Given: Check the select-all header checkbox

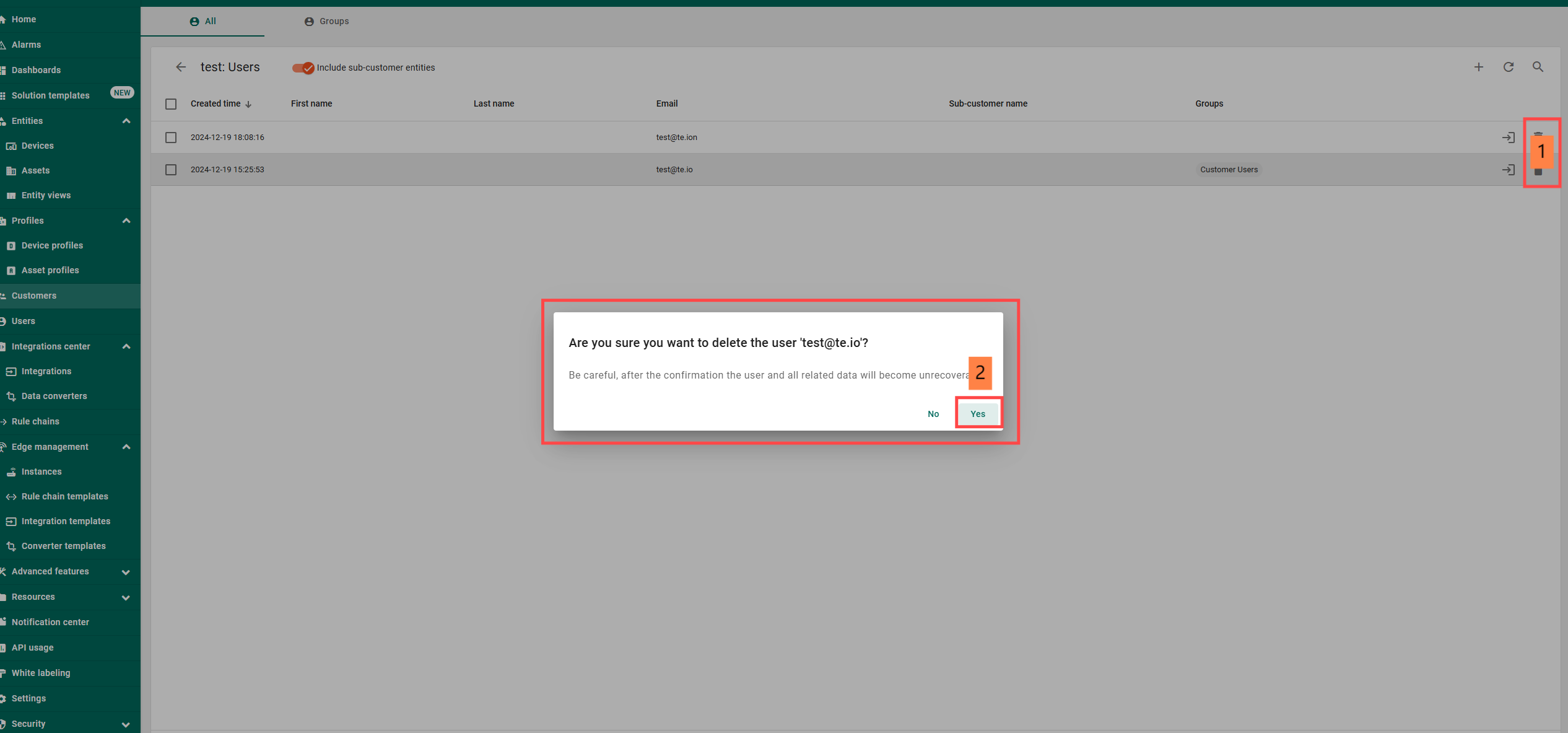Looking at the screenshot, I should pyautogui.click(x=171, y=104).
